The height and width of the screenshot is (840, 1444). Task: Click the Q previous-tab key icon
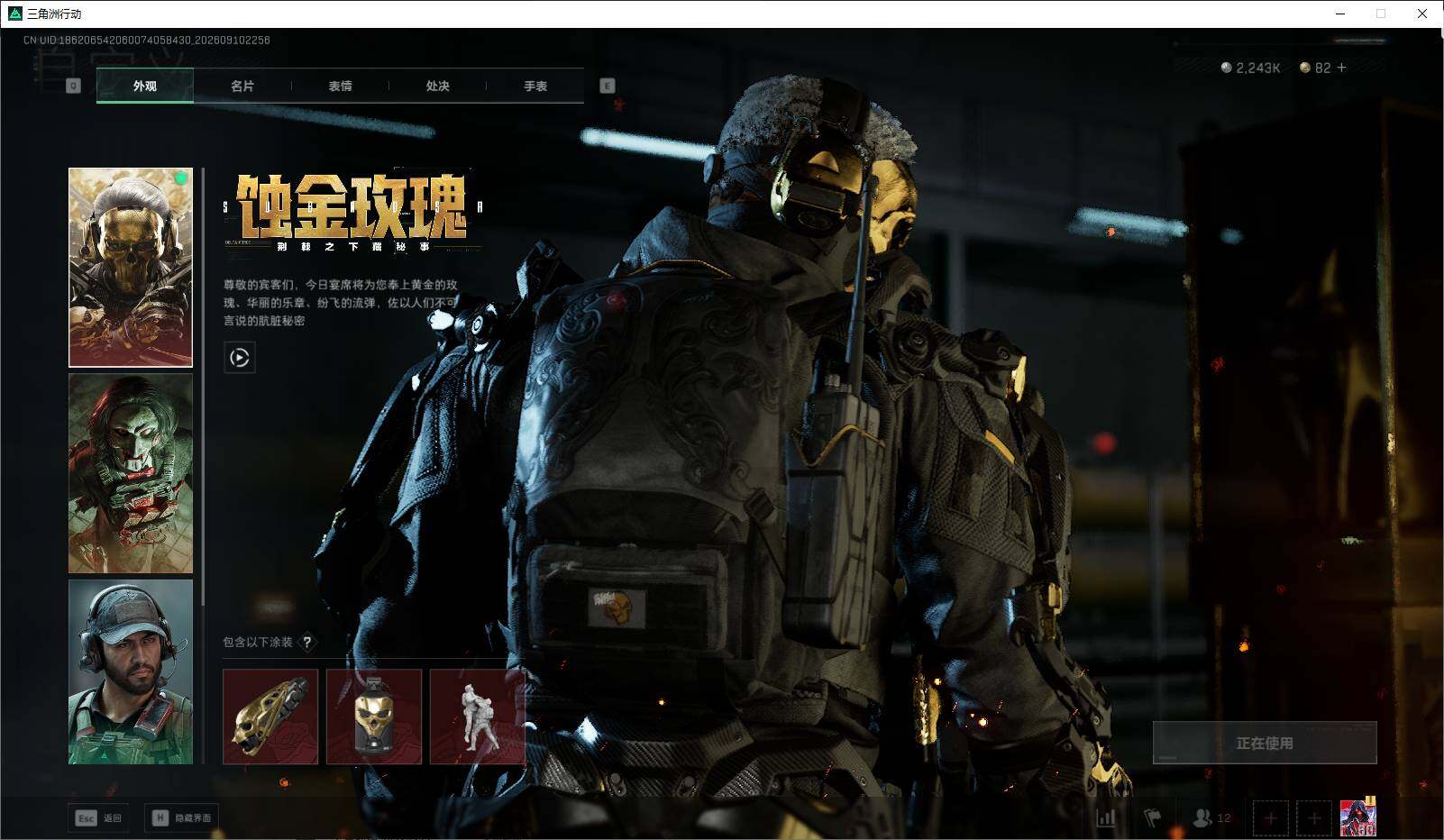click(x=74, y=86)
